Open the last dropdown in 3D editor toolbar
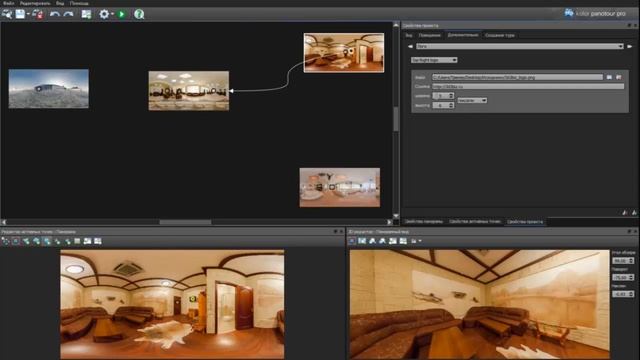640x360 pixels. point(416,241)
